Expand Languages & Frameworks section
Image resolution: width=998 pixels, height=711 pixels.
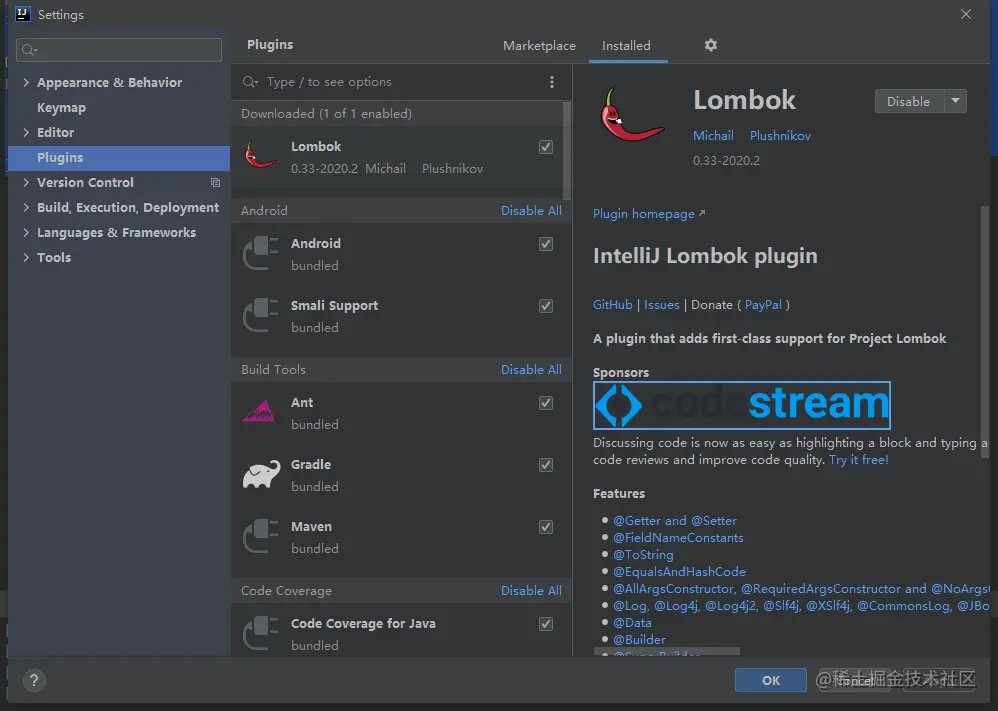(x=26, y=232)
